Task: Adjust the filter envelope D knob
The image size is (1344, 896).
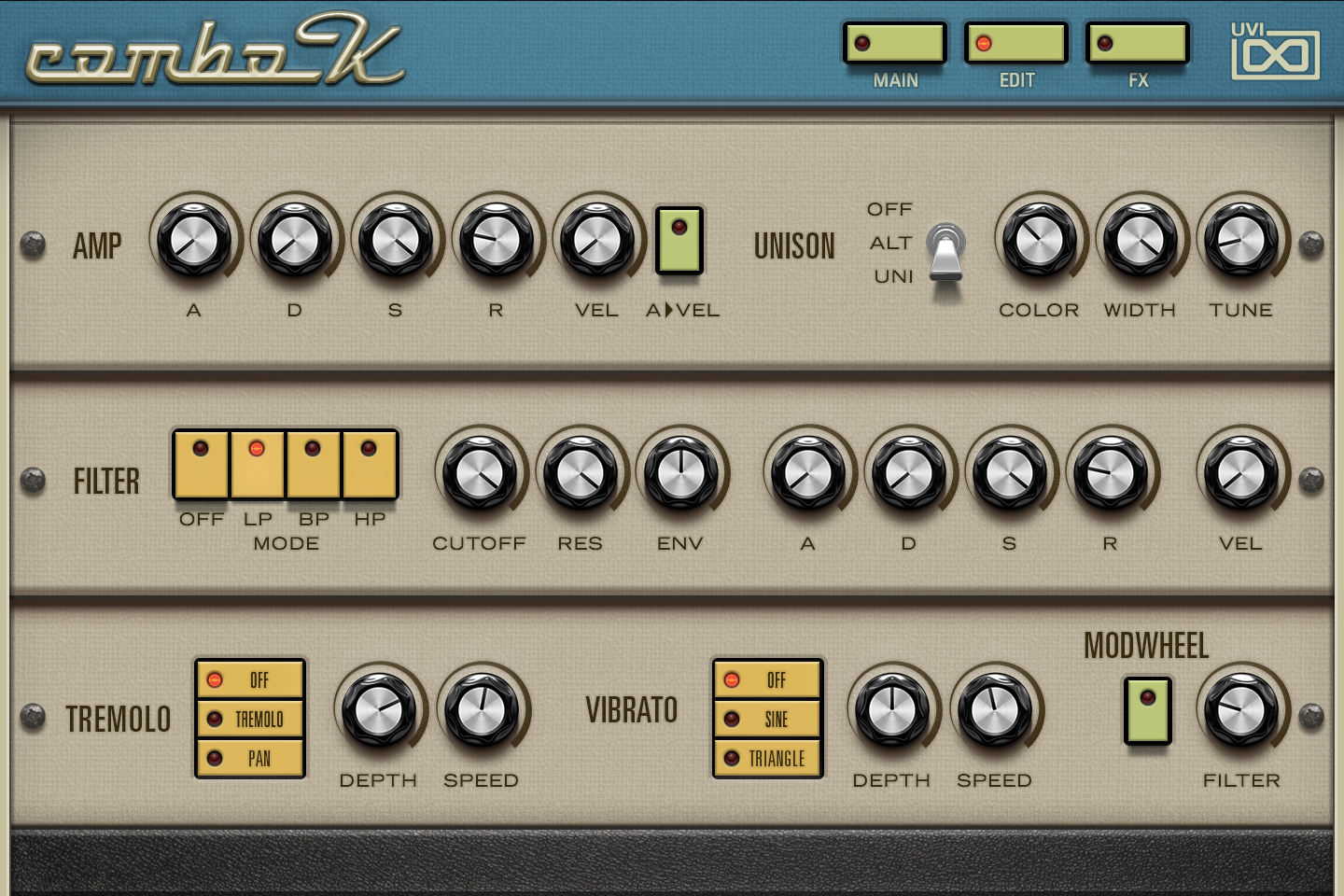Action: (909, 474)
